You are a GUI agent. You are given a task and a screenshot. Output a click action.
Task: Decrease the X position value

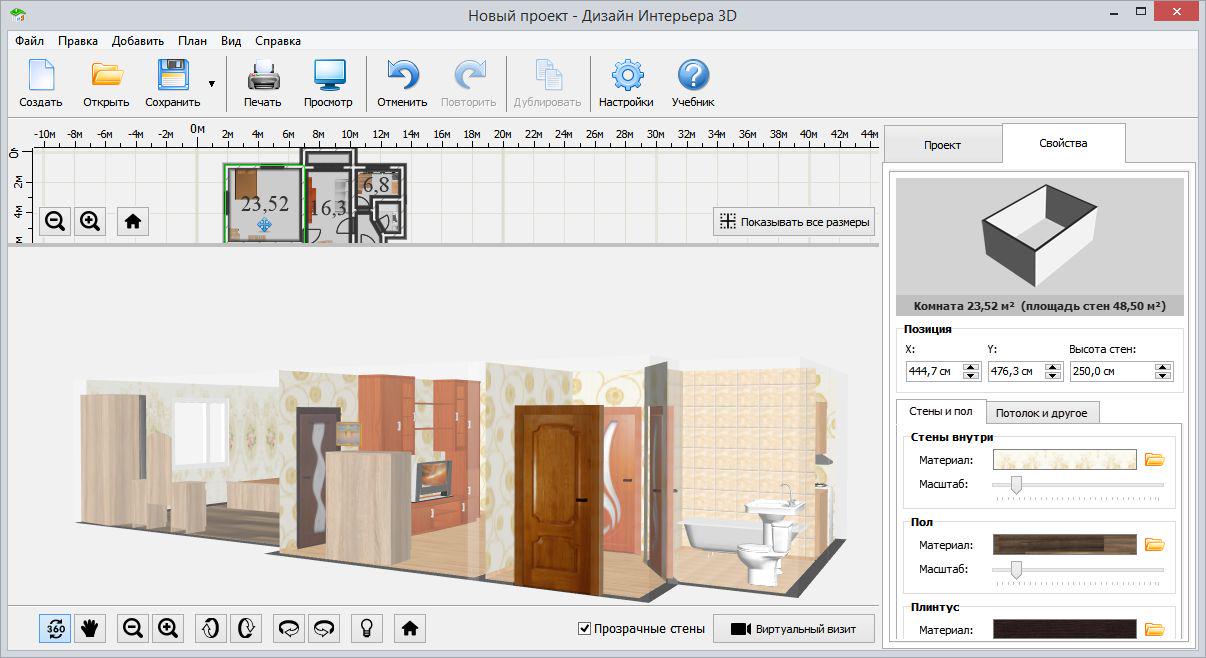point(970,375)
